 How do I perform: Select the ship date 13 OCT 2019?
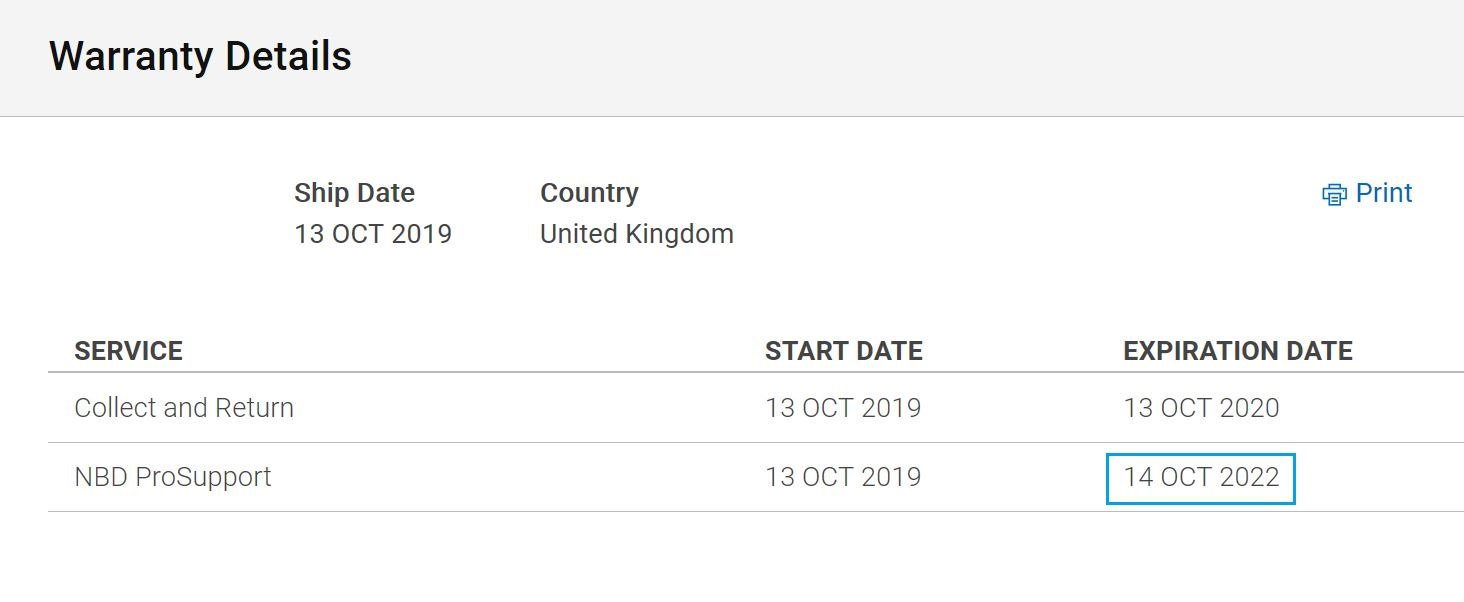(373, 234)
